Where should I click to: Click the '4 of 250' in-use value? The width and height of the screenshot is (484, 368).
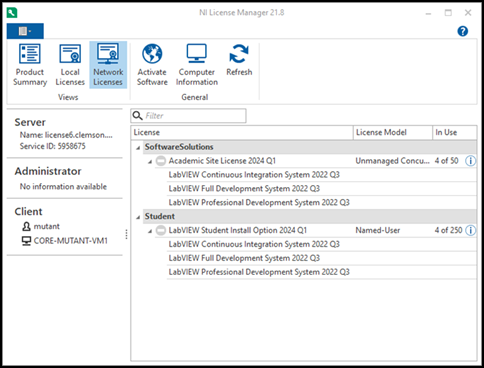click(448, 230)
